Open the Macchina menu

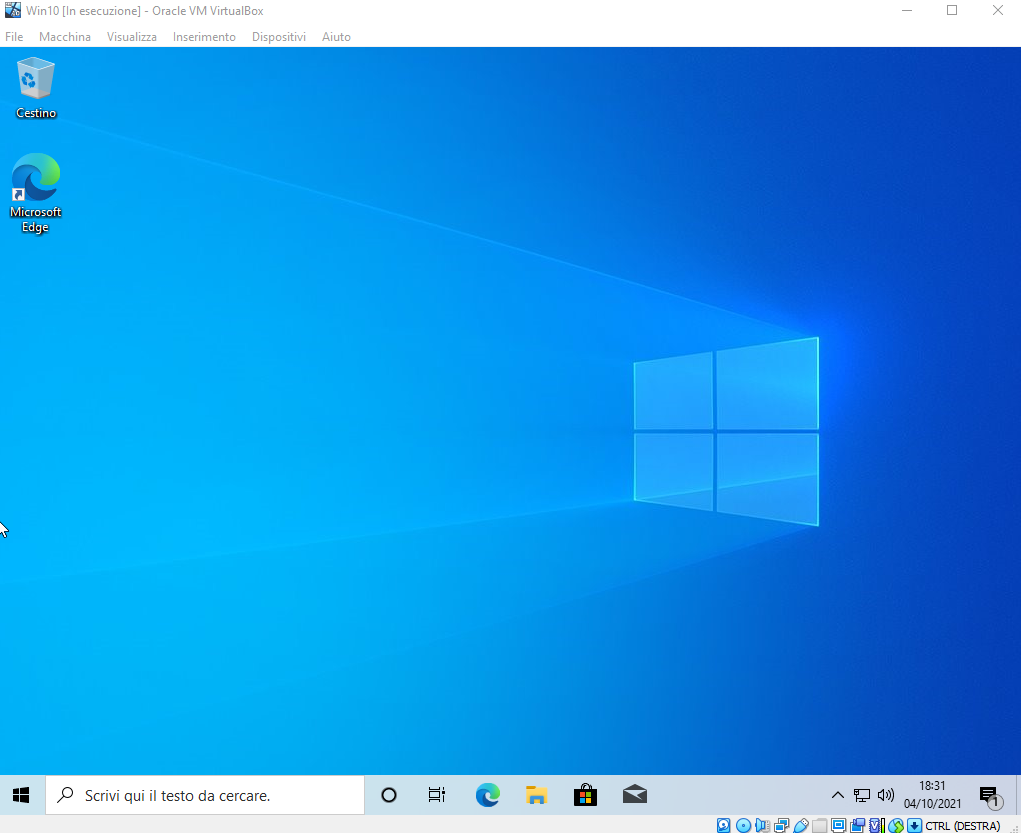[64, 36]
